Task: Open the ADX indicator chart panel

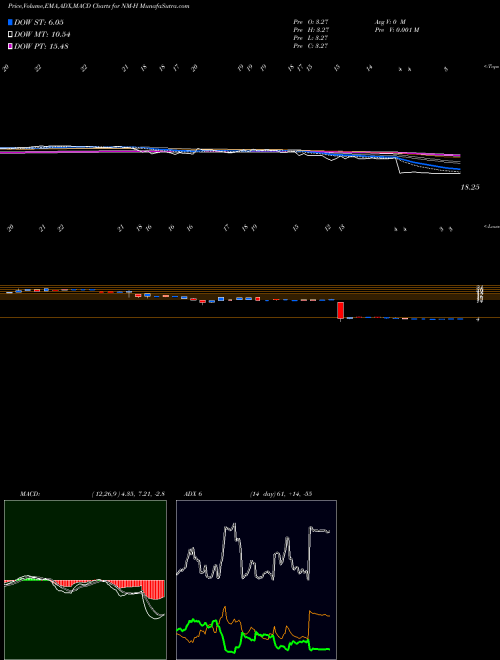Action: pyautogui.click(x=256, y=580)
